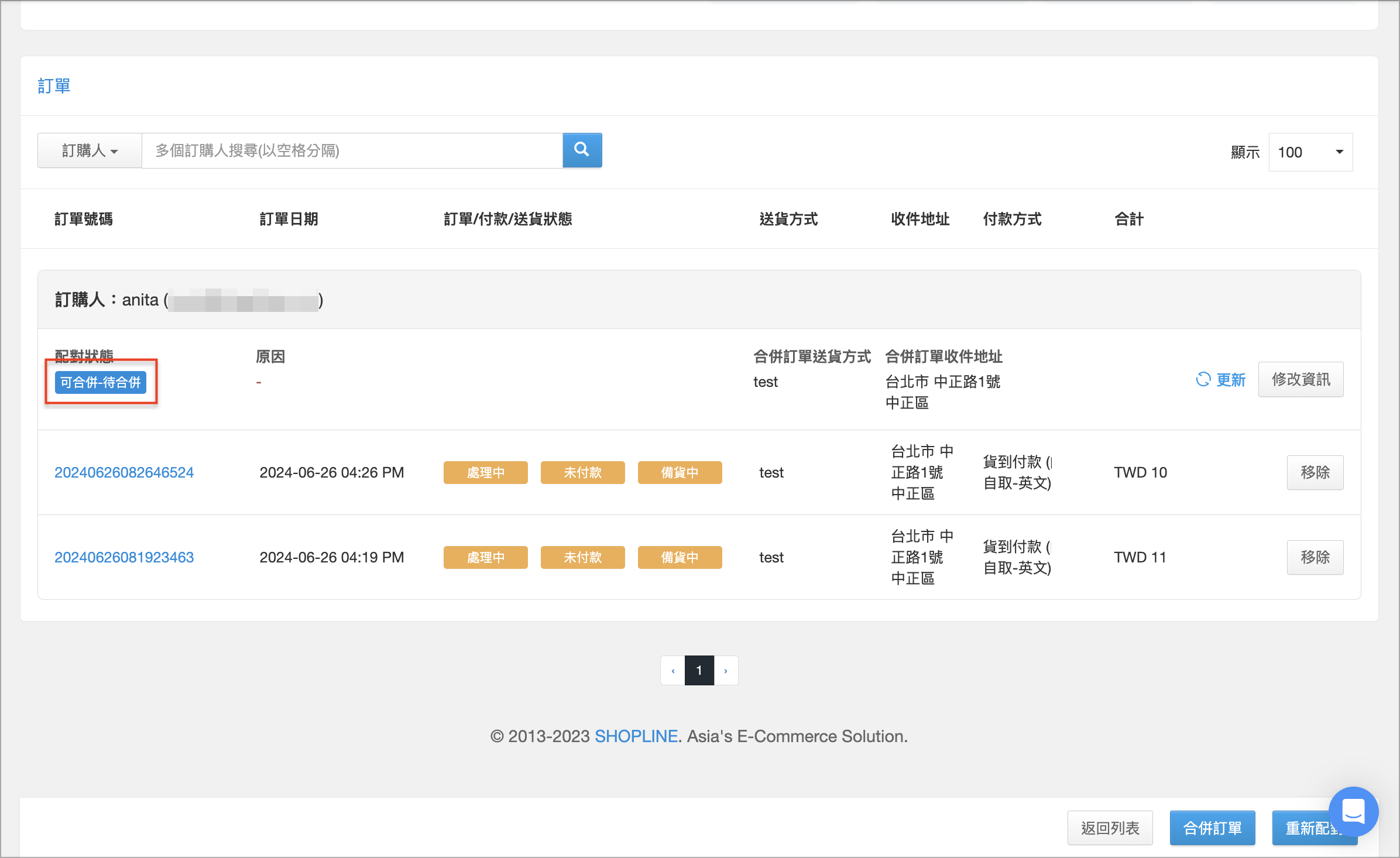1400x858 pixels.
Task: Click the date 2024-06-26 04:19 PM
Action: pos(332,557)
